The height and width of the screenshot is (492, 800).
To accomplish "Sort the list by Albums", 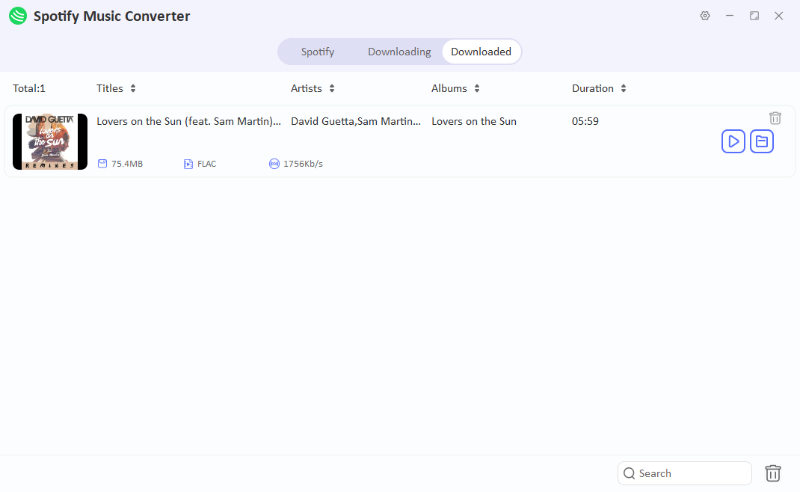I will click(x=477, y=88).
